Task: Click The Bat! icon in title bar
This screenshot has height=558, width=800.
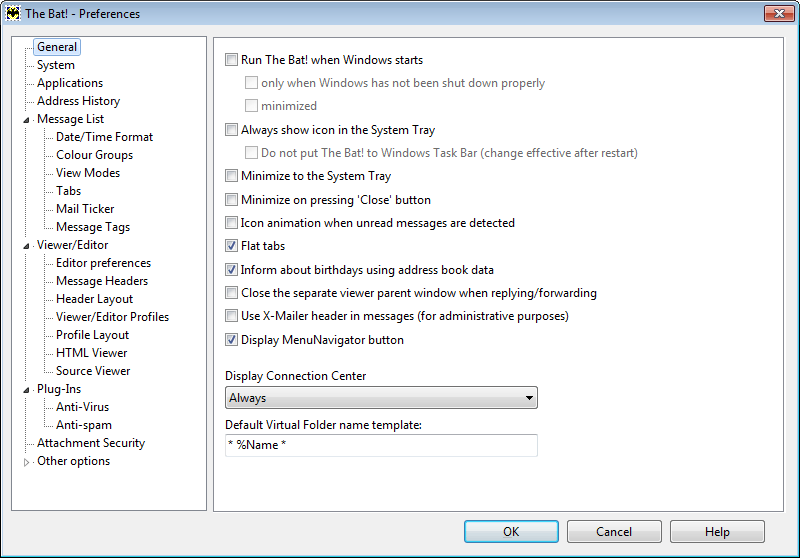Action: [x=13, y=13]
